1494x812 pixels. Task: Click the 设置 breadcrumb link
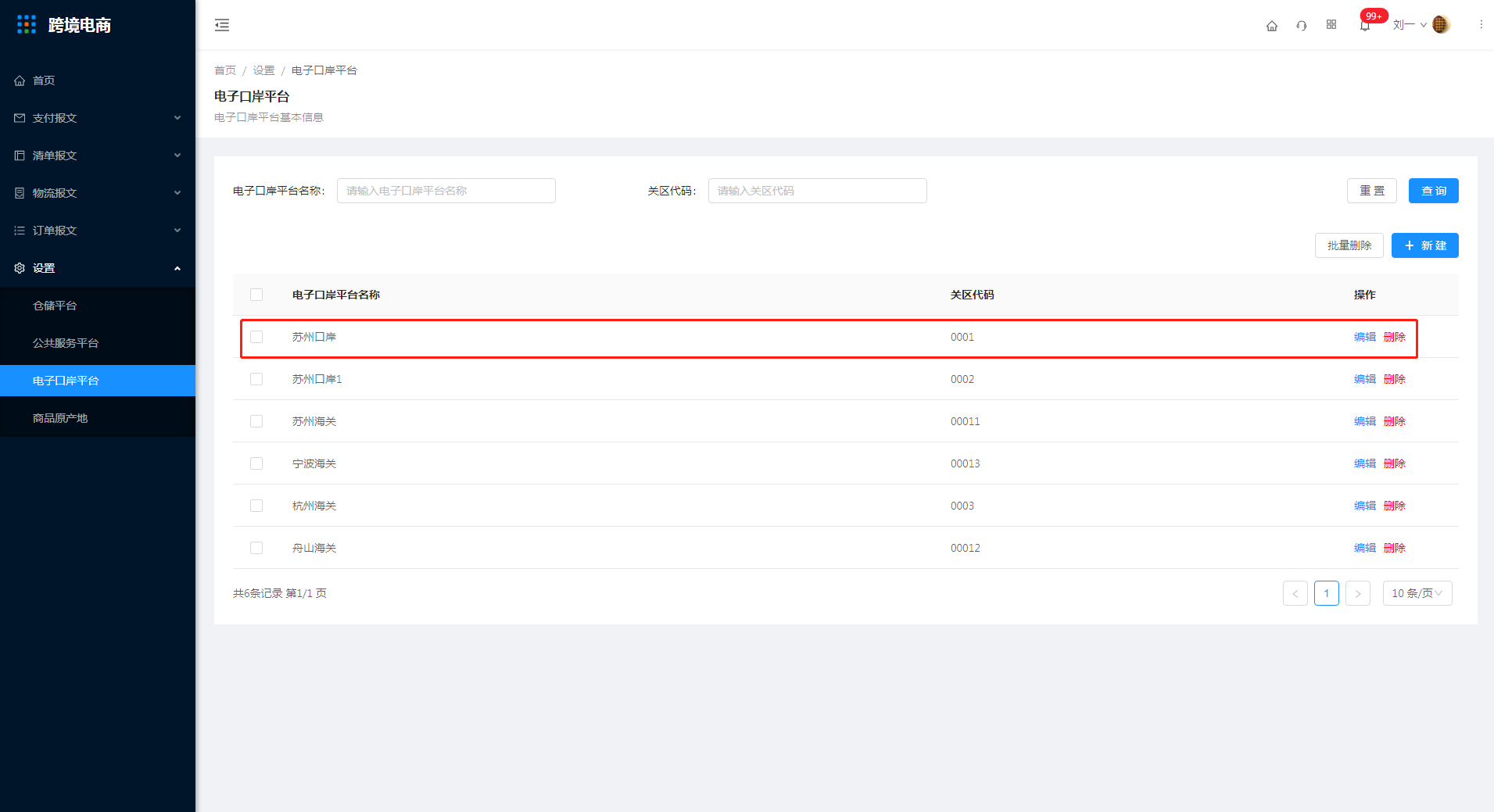pos(263,70)
